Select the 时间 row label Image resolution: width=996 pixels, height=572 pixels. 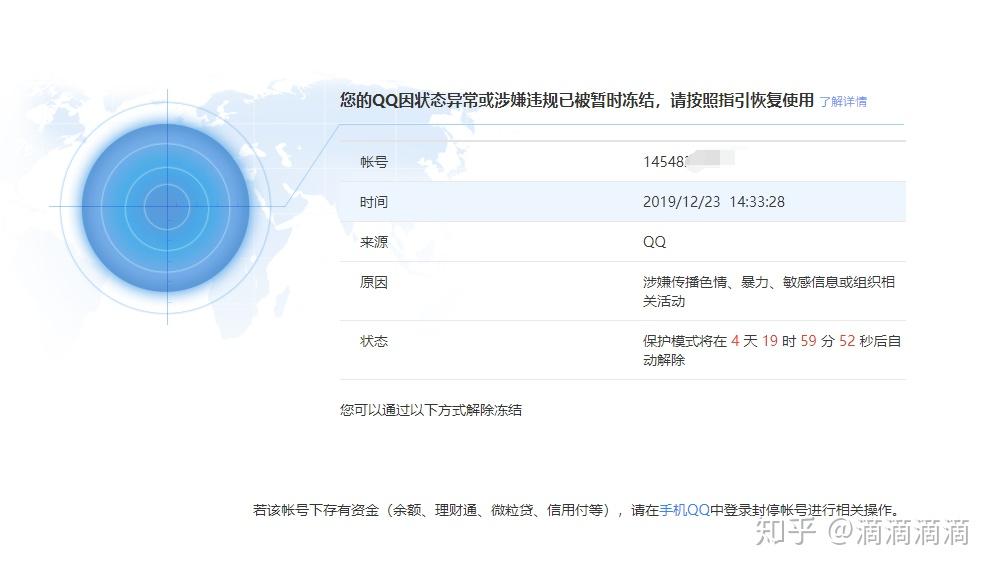point(374,201)
